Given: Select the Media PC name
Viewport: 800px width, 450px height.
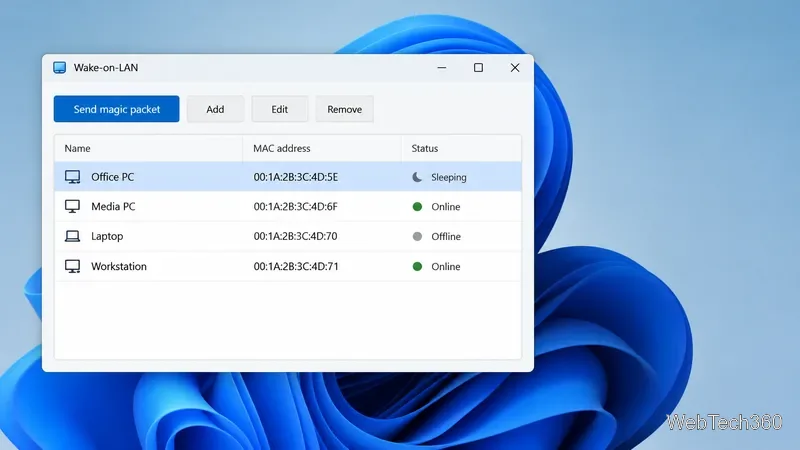Looking at the screenshot, I should [113, 207].
